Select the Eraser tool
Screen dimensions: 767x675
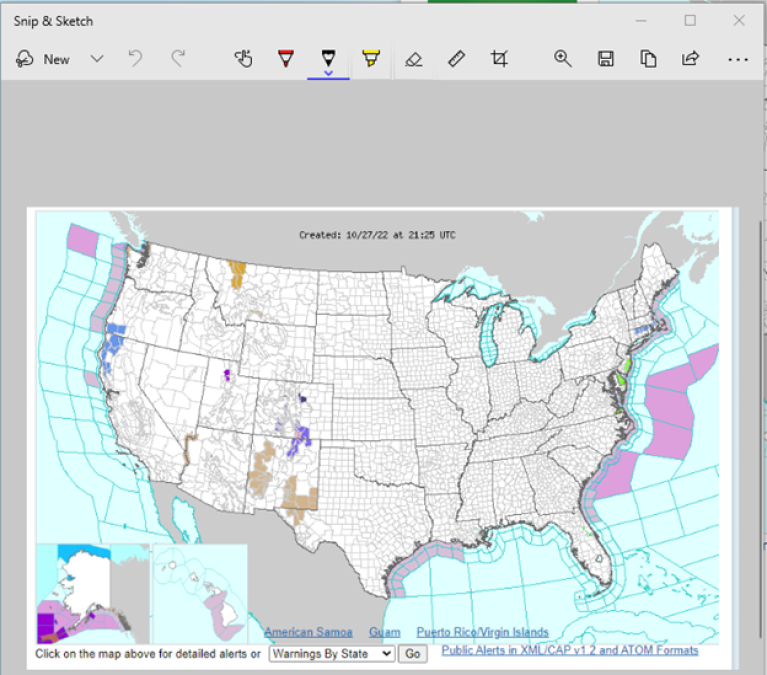413,59
